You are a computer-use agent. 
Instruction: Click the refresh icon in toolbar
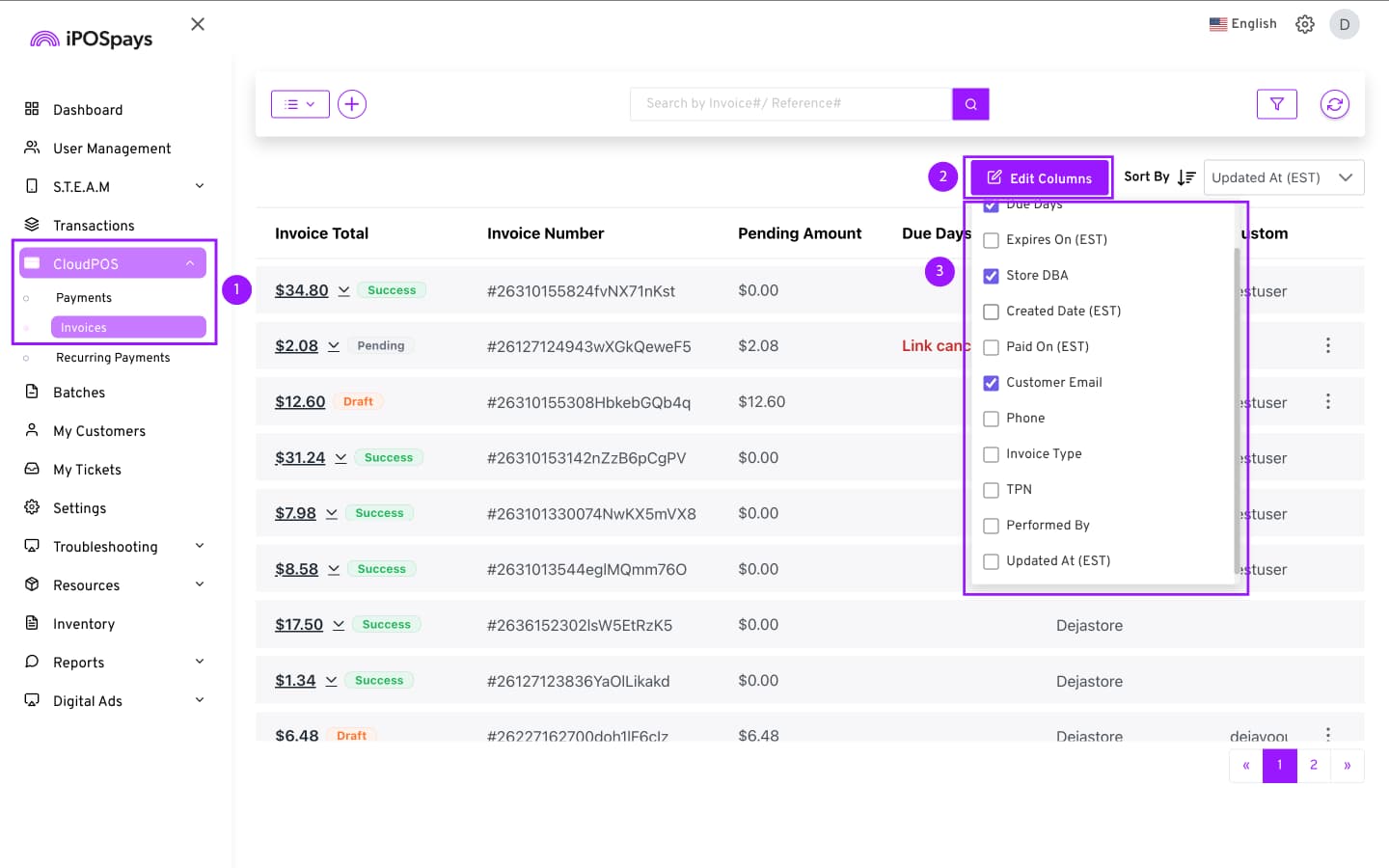point(1334,104)
